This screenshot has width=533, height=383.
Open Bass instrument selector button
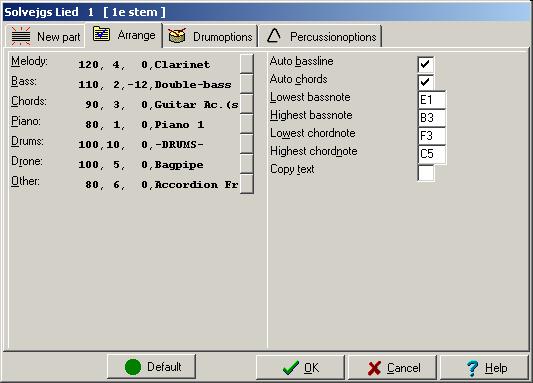tap(246, 84)
